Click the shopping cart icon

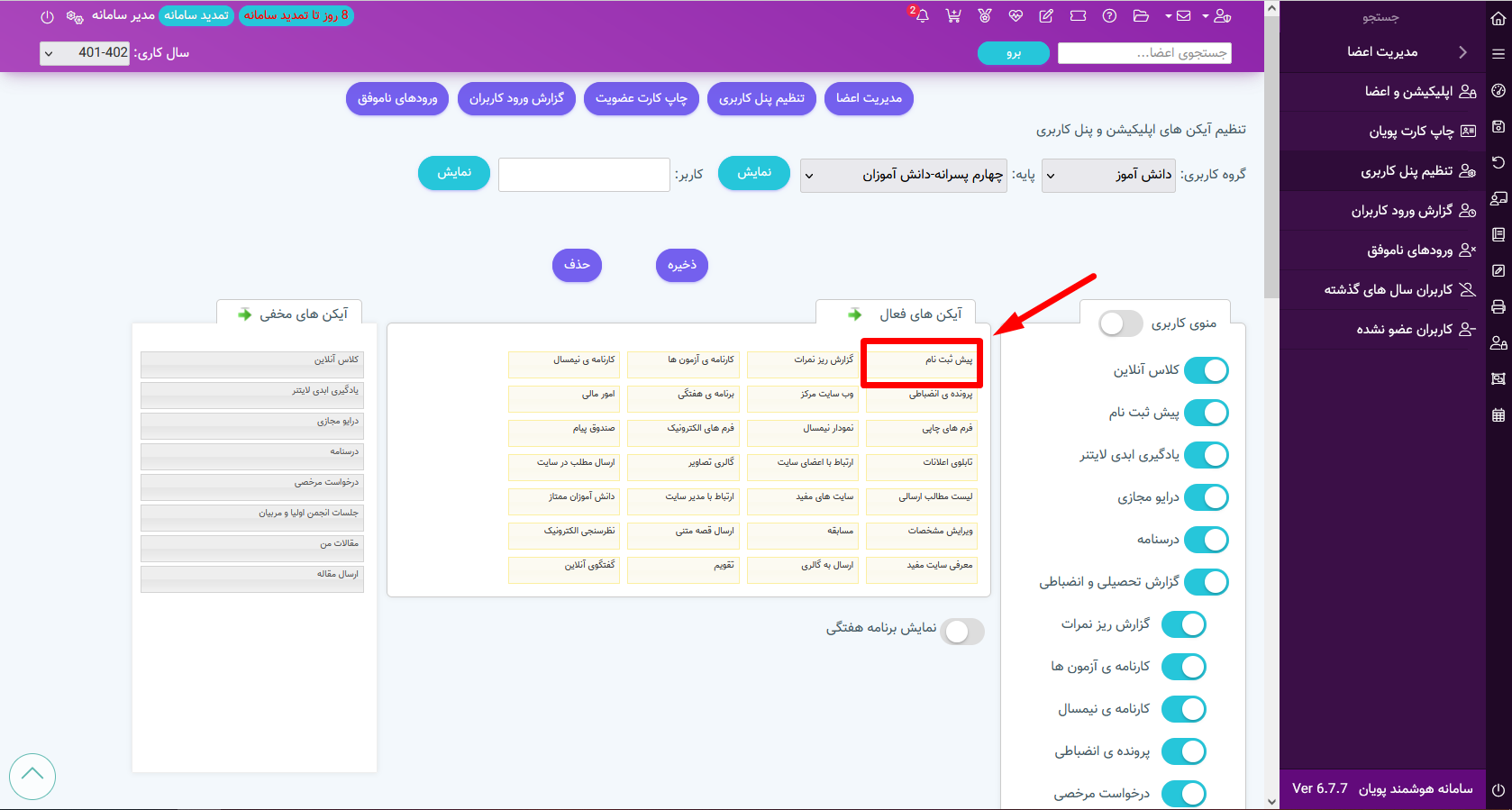pos(953,16)
